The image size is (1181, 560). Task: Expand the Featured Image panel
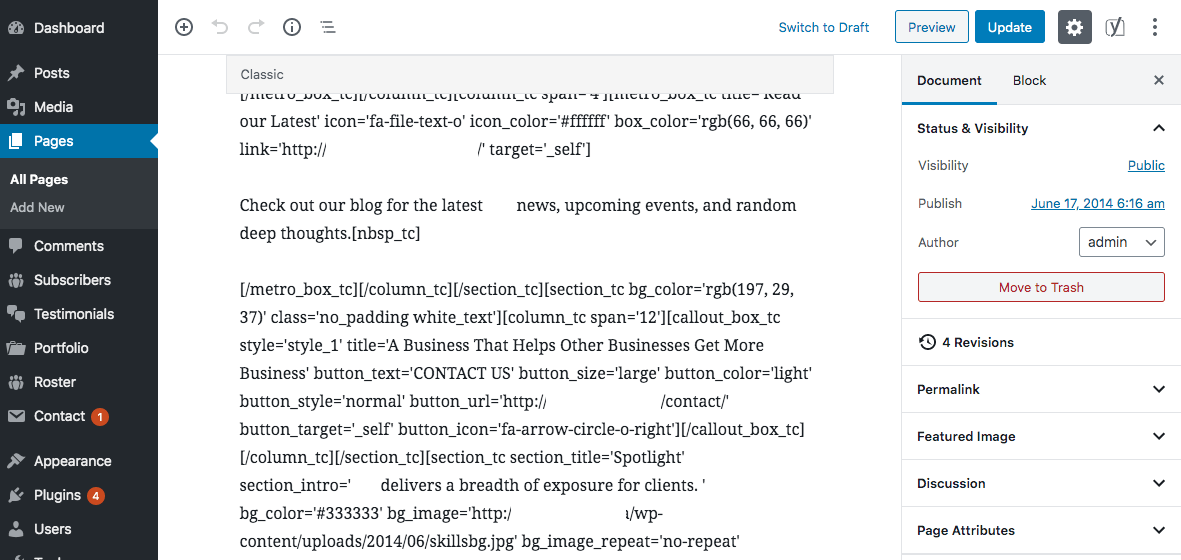tap(1041, 436)
